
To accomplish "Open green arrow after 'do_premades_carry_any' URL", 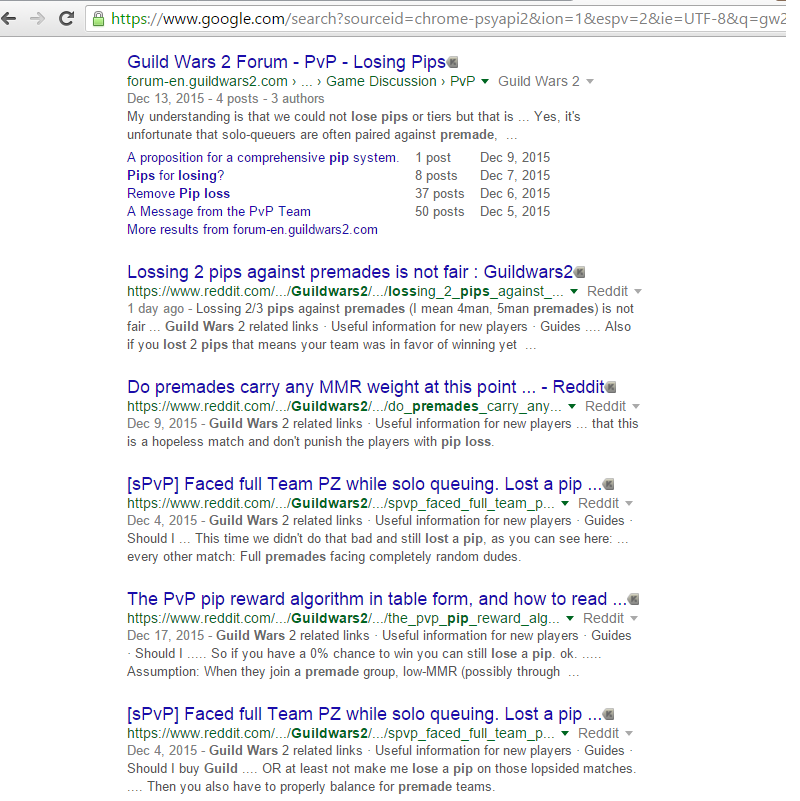I will 572,406.
